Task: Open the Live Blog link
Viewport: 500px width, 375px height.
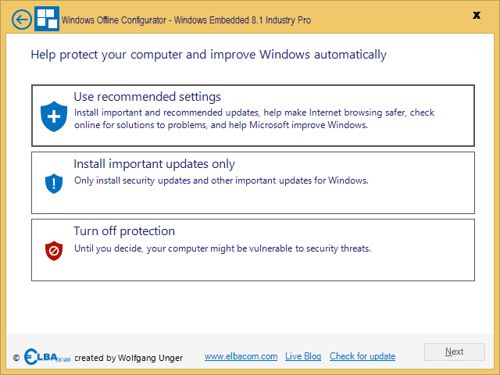Action: click(x=303, y=356)
